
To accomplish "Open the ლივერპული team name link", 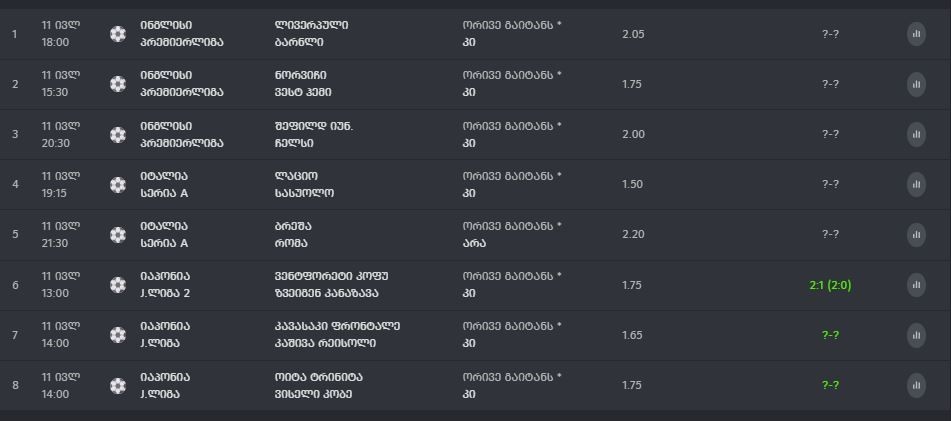I will 311,25.
